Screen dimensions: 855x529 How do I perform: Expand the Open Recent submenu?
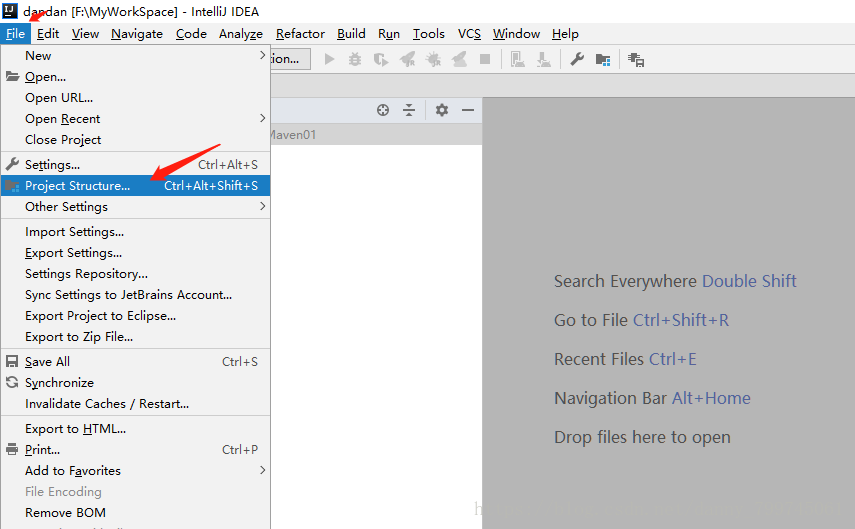coord(135,118)
